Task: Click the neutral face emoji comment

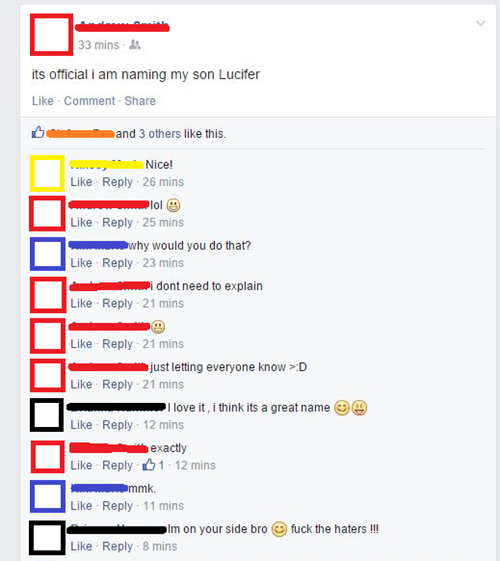Action: [158, 327]
